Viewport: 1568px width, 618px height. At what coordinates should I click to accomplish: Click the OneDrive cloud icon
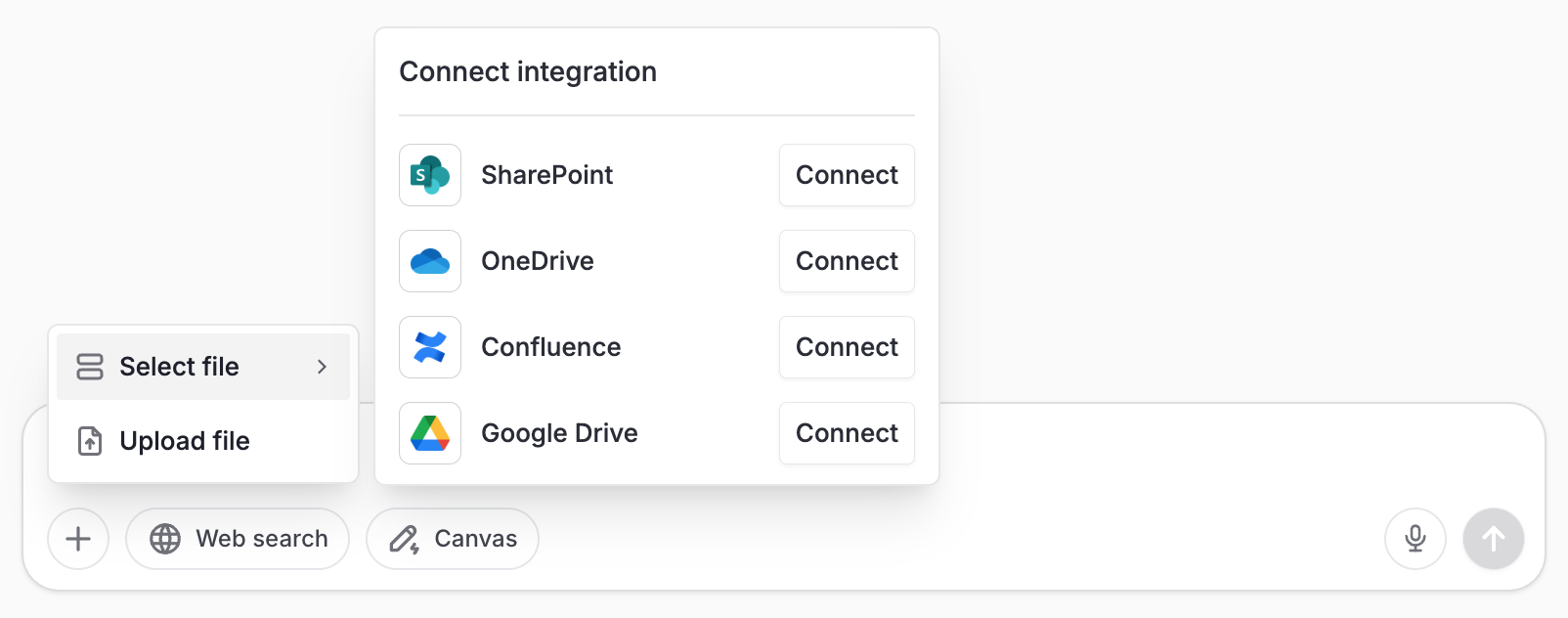click(430, 261)
